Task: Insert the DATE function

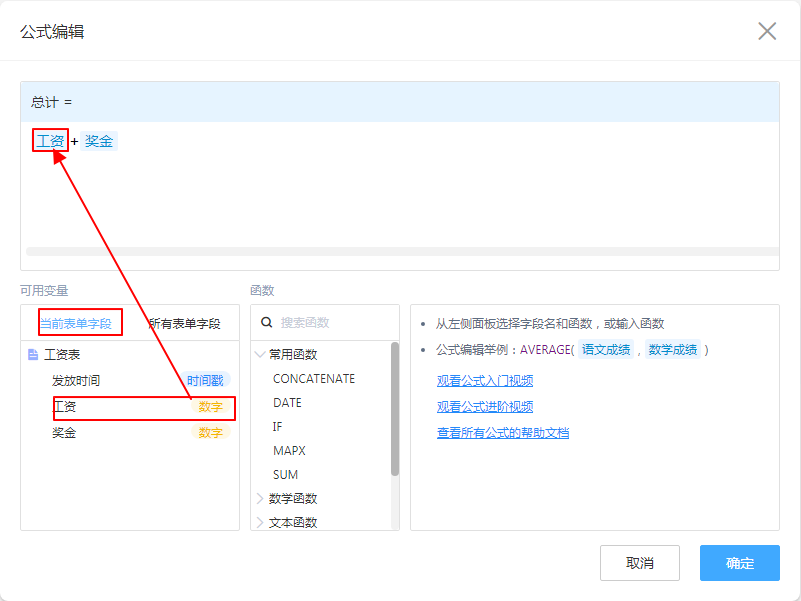Action: [x=287, y=403]
